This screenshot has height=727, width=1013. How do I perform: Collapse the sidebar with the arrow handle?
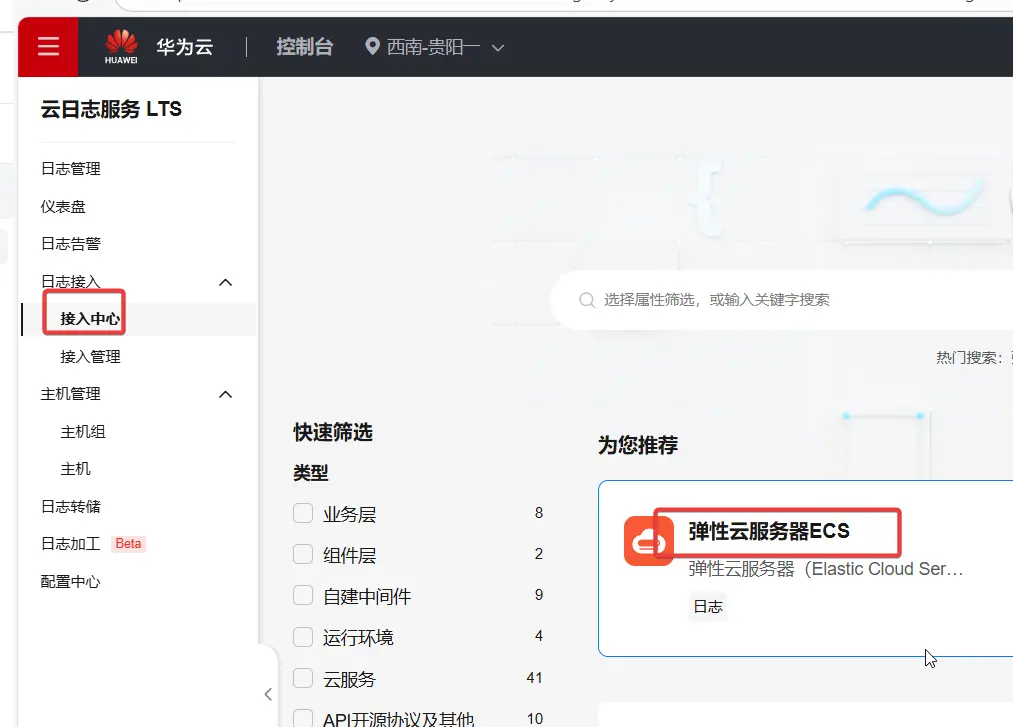267,693
